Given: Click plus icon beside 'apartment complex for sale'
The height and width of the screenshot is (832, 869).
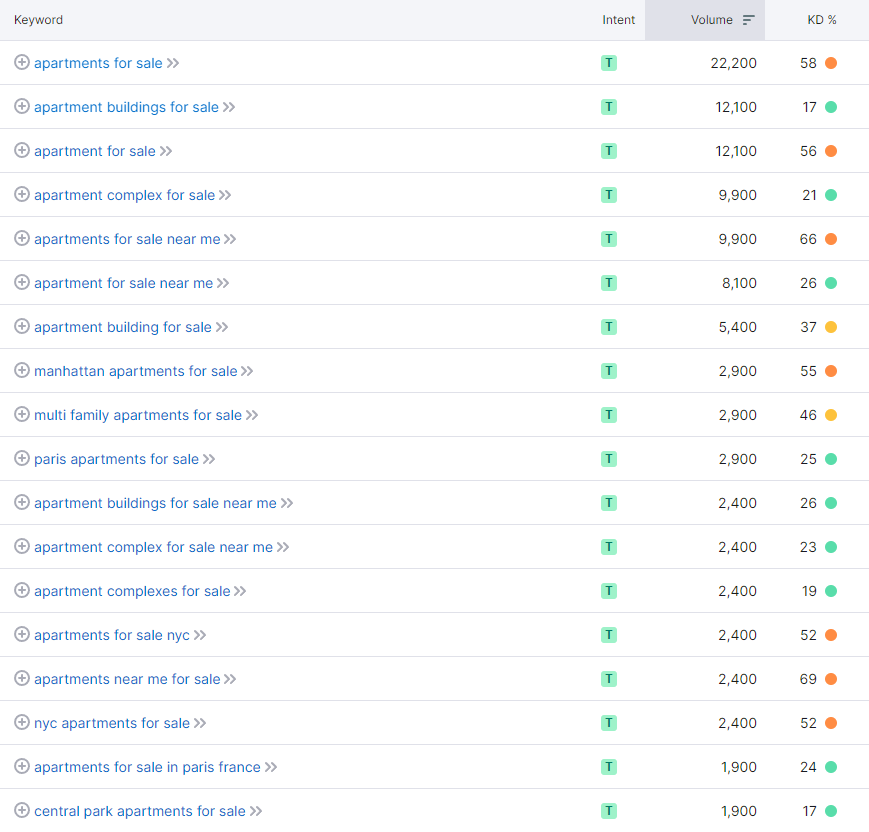Looking at the screenshot, I should (x=22, y=194).
